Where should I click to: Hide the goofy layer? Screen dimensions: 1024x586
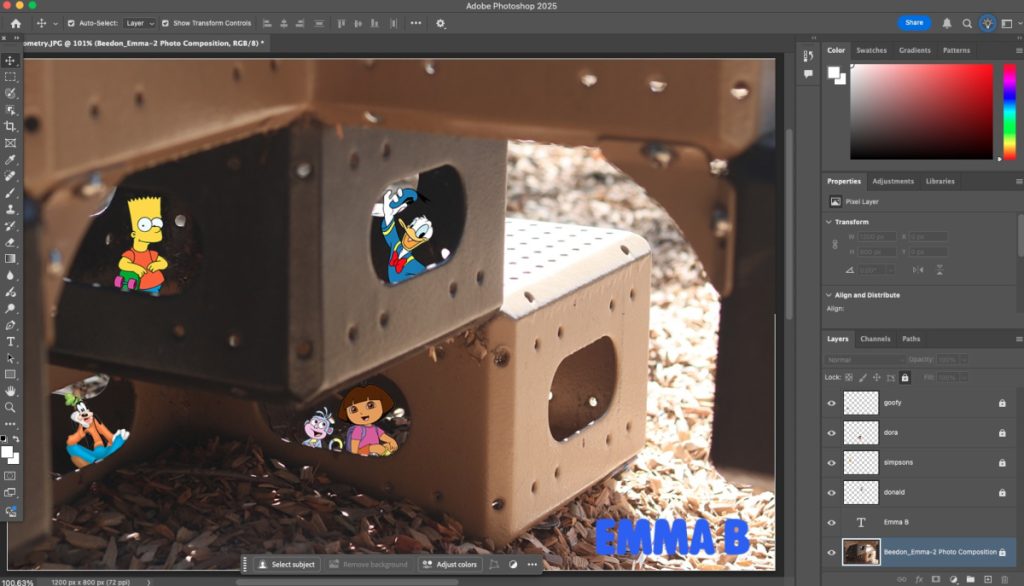pyautogui.click(x=831, y=403)
